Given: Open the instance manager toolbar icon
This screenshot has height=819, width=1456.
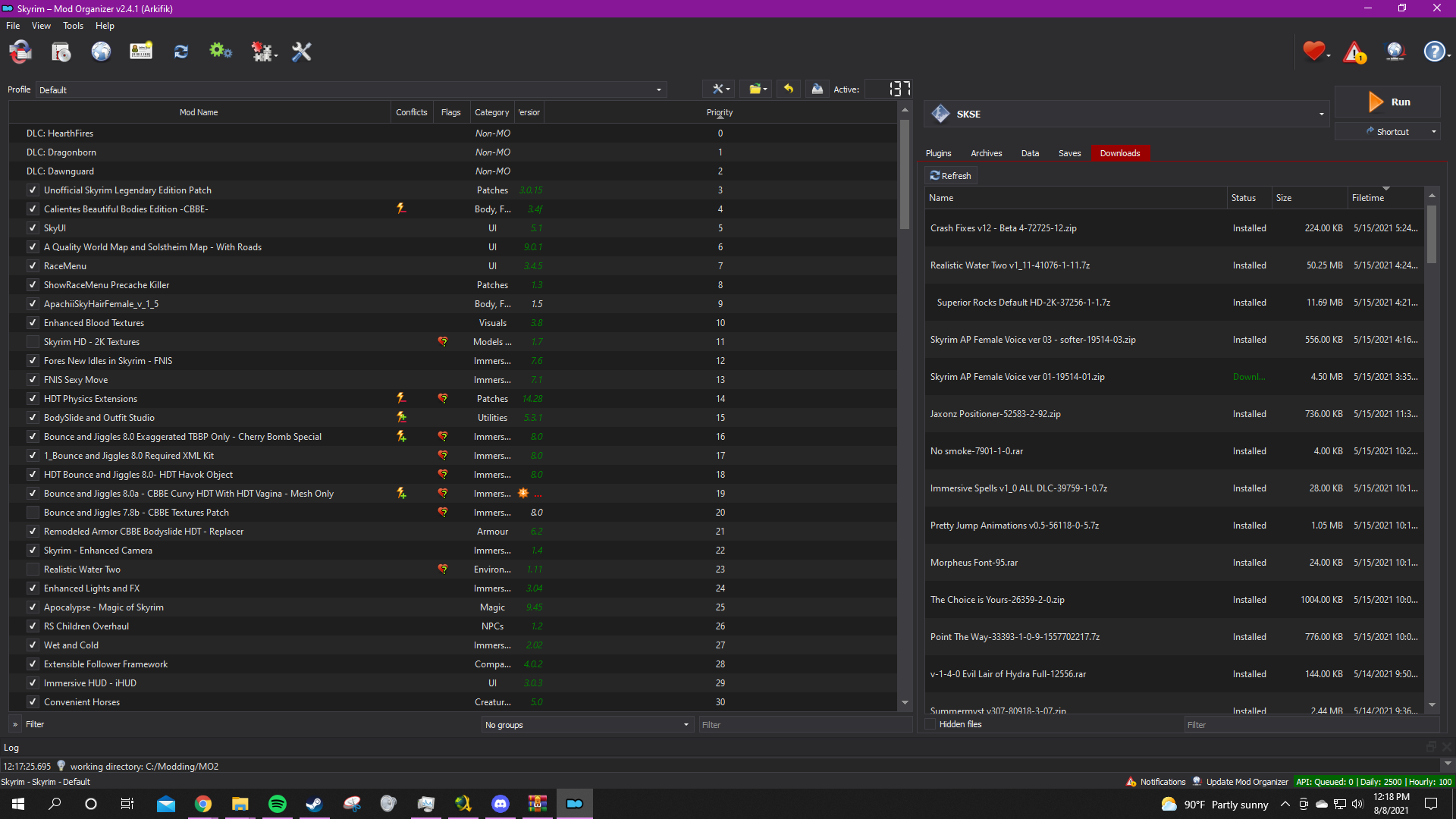Looking at the screenshot, I should click(20, 52).
